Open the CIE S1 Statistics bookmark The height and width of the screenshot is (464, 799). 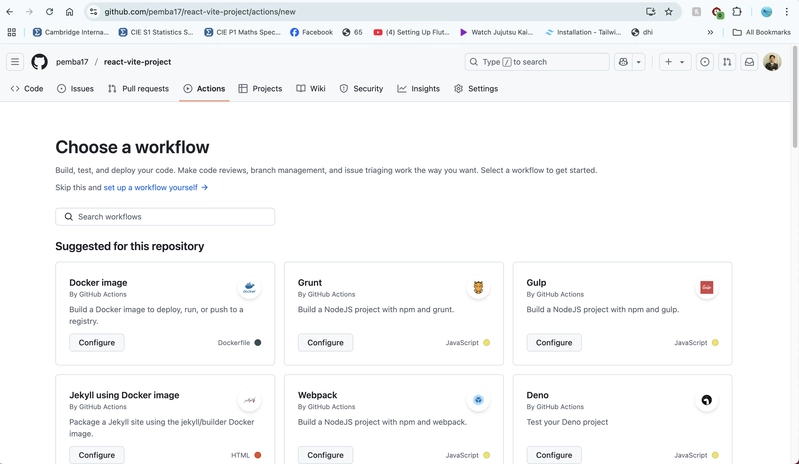(x=156, y=32)
